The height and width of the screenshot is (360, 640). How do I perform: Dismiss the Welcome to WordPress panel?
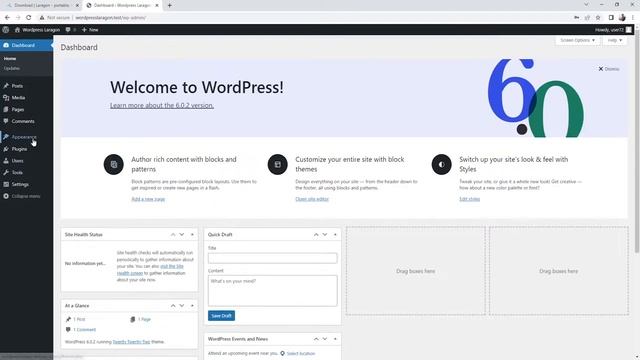click(609, 69)
